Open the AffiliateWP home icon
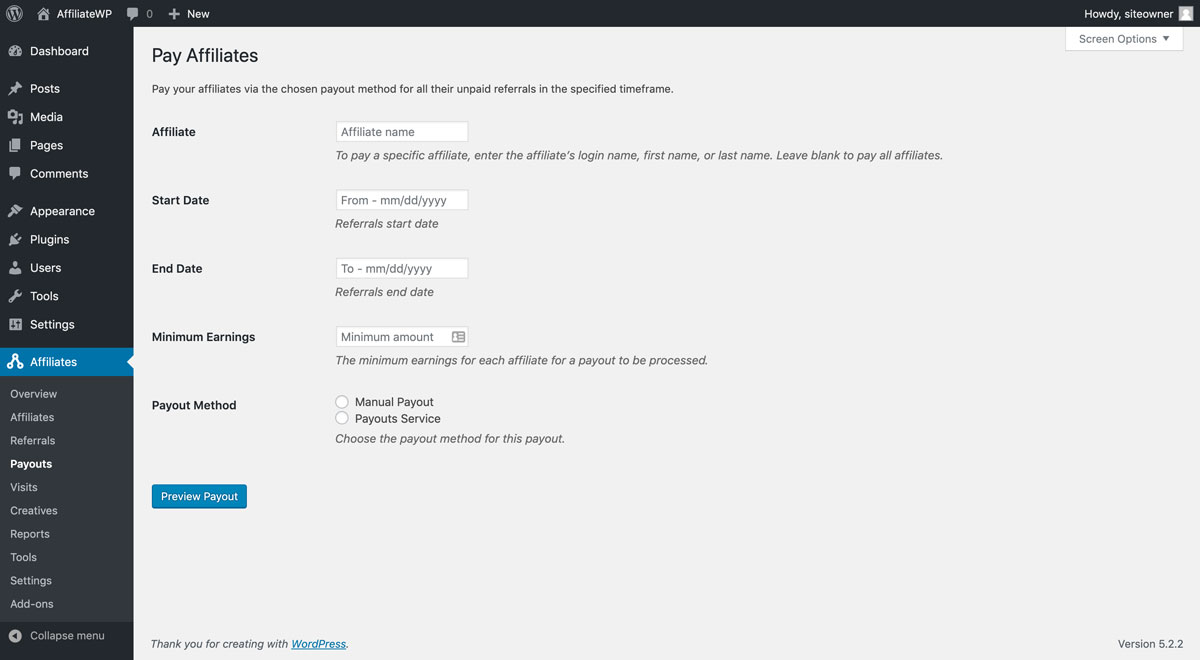Viewport: 1200px width, 660px height. coord(43,14)
